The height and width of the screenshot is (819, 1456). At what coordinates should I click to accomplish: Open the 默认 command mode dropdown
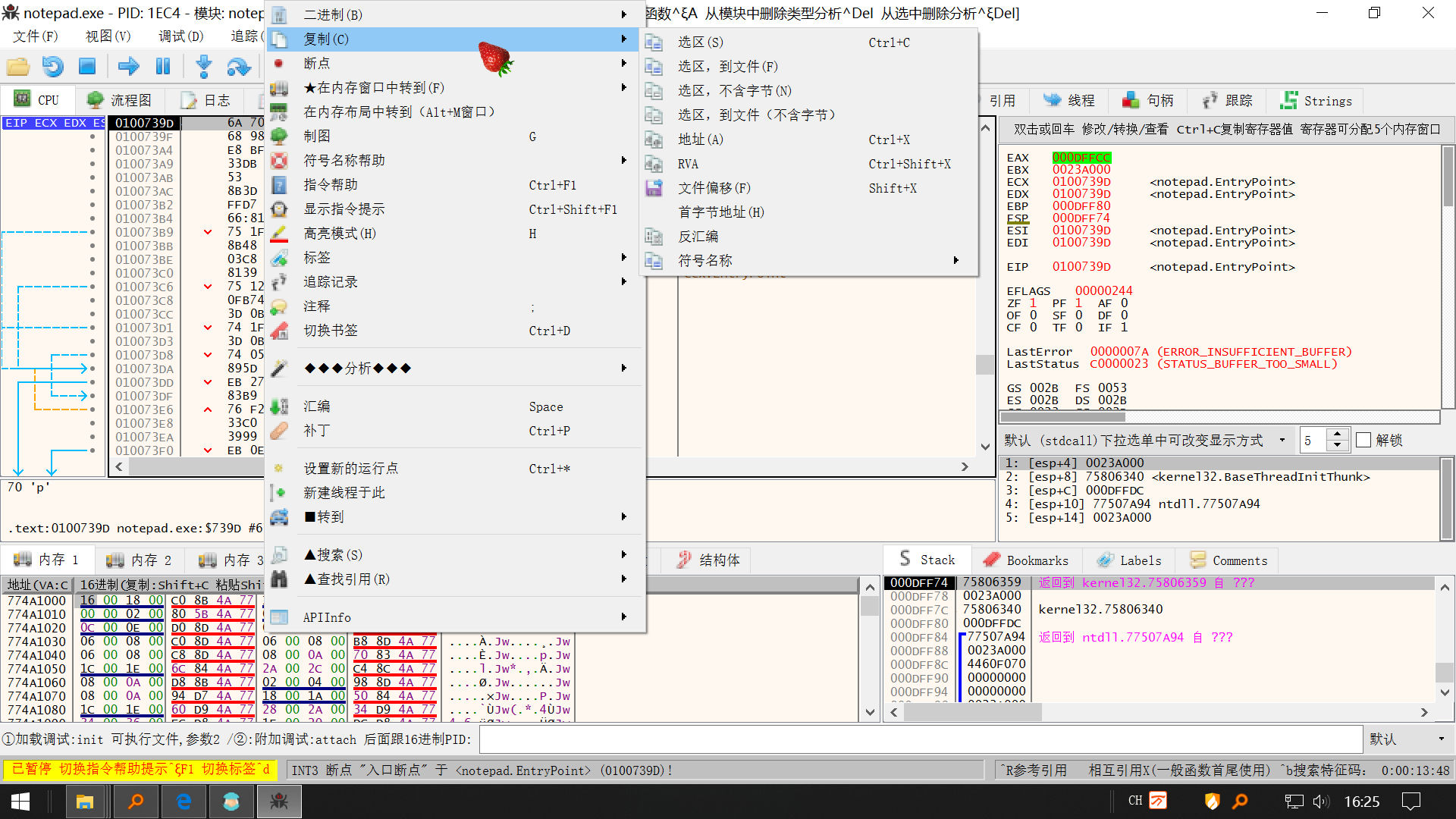point(1407,739)
